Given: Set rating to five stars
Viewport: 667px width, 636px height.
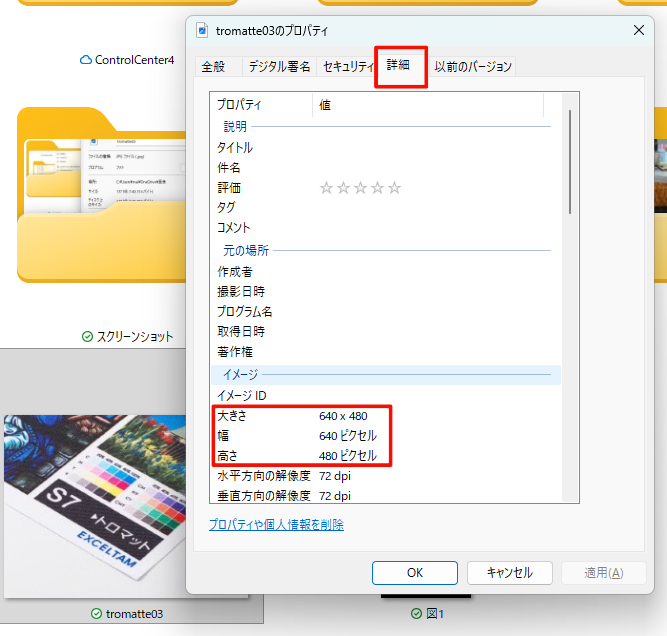Looking at the screenshot, I should coord(394,188).
